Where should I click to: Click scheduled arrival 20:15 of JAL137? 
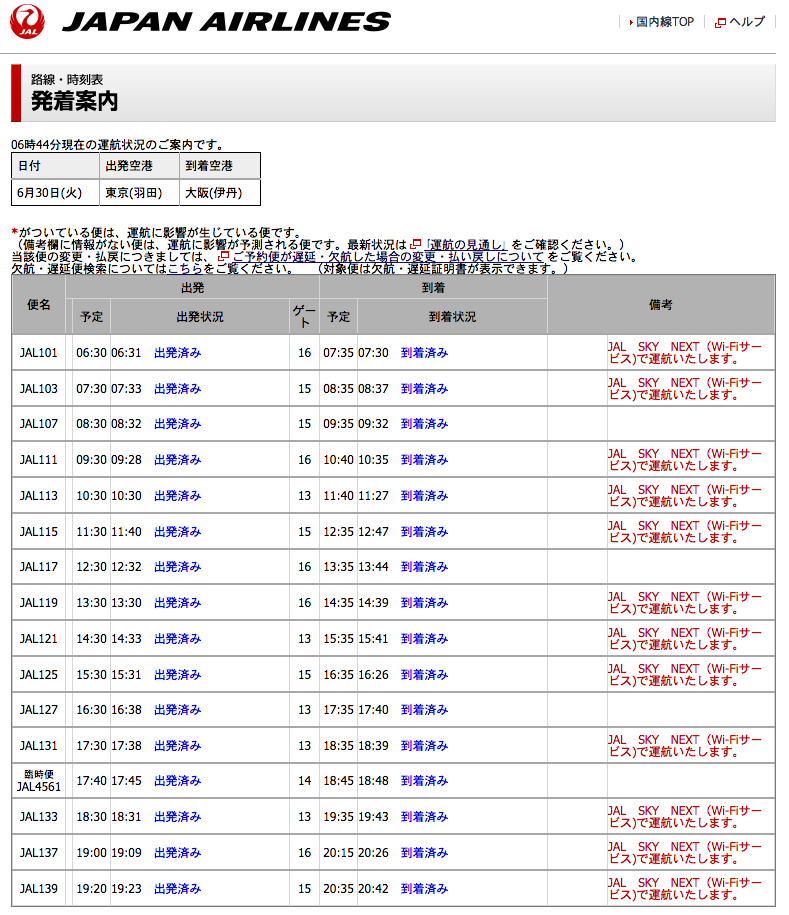coord(338,853)
